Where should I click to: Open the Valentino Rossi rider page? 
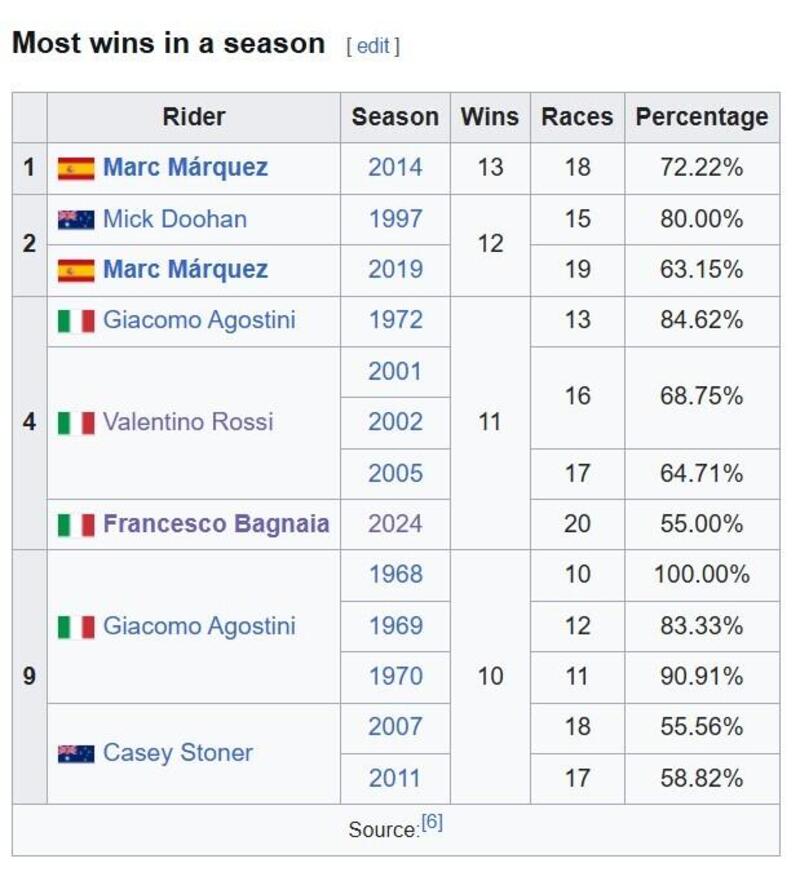point(188,422)
